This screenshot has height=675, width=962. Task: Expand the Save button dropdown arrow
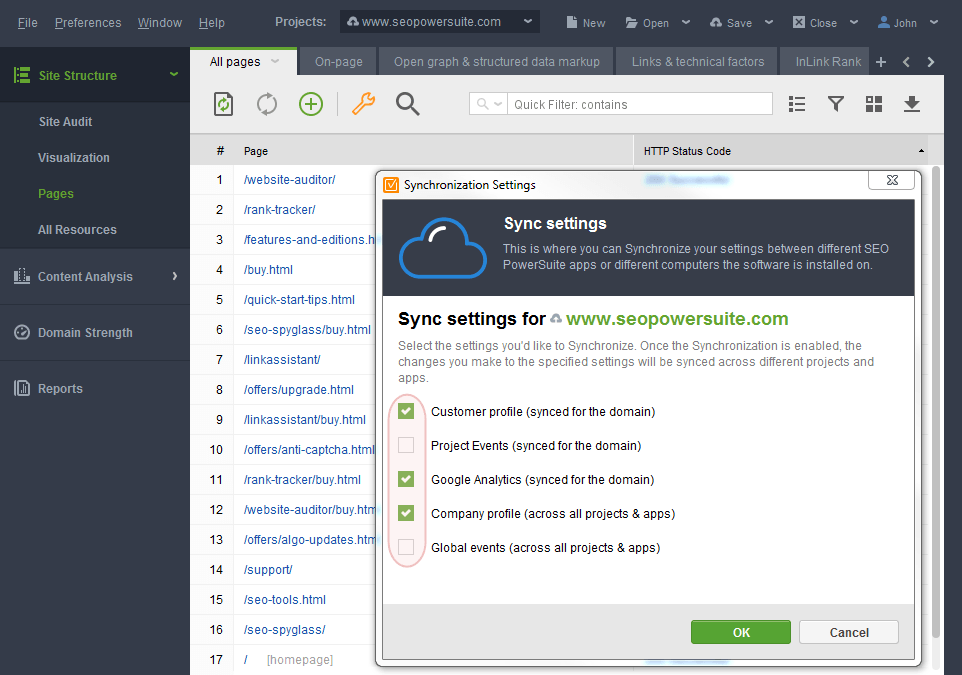click(x=769, y=22)
